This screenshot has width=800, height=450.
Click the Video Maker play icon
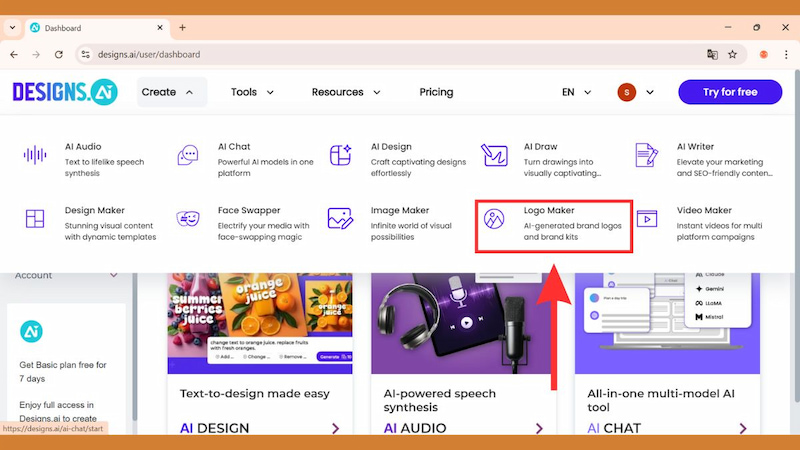coord(646,219)
